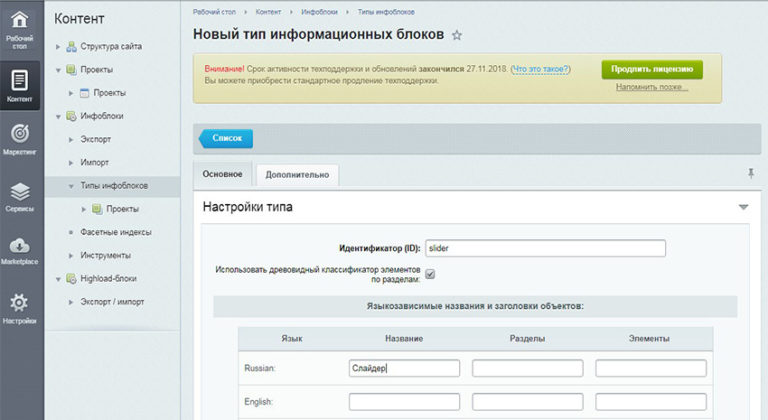Collapse Типы инфоблоков tree node
The height and width of the screenshot is (420, 768).
pyautogui.click(x=71, y=186)
